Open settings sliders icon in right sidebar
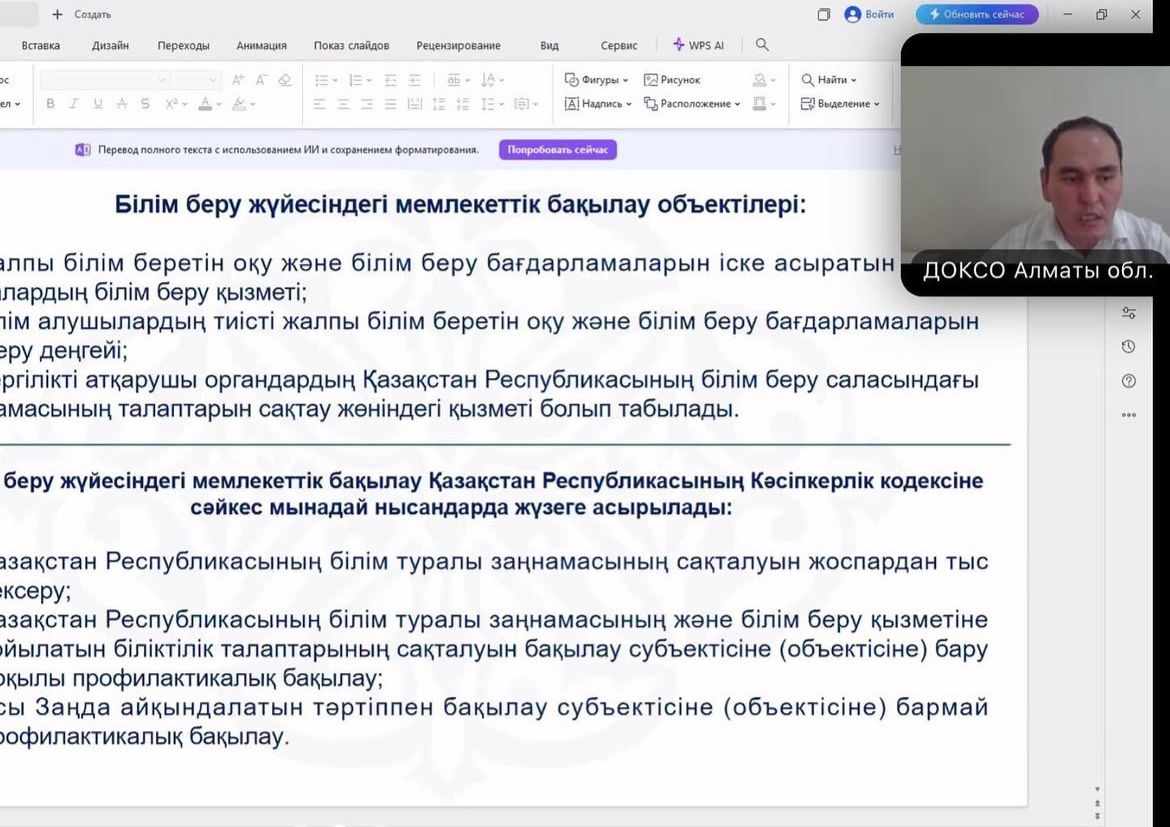 tap(1129, 313)
